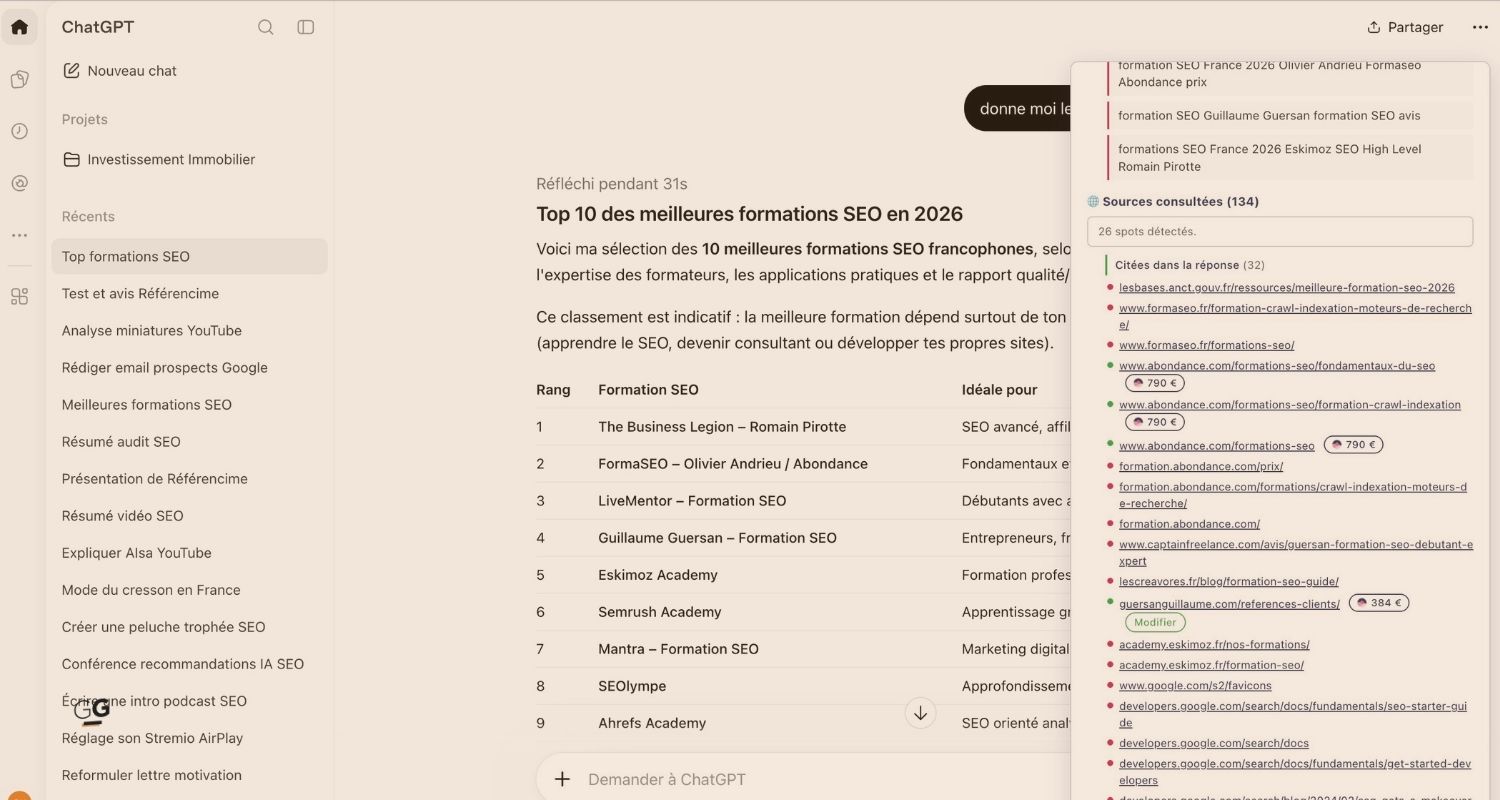Click the LiveMentor – Formation SEO table cell
The height and width of the screenshot is (800, 1500).
pyautogui.click(x=692, y=500)
